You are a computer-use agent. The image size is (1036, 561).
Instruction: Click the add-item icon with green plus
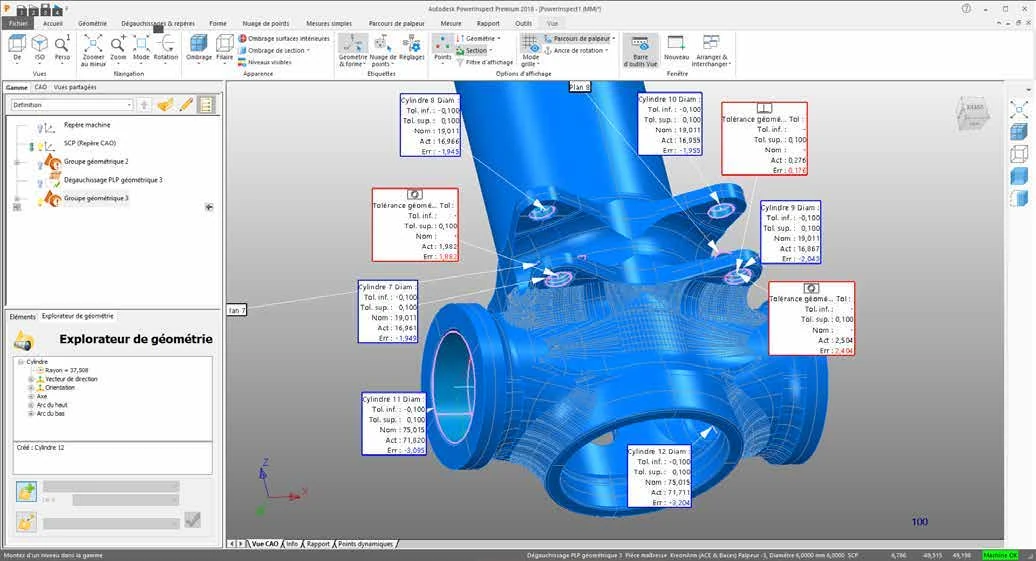coord(26,492)
